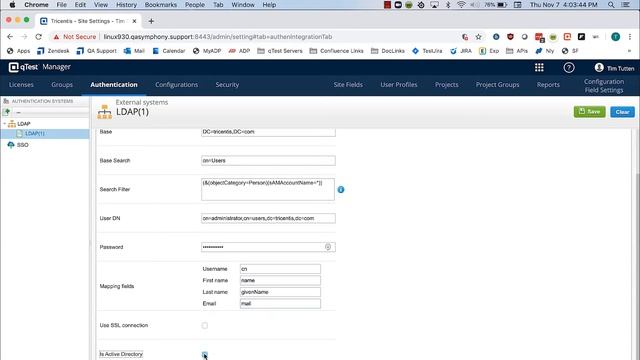Screen dimensions: 640x360
Task: Click the Wi-Fi icon in menu bar
Action: (x=461, y=5)
